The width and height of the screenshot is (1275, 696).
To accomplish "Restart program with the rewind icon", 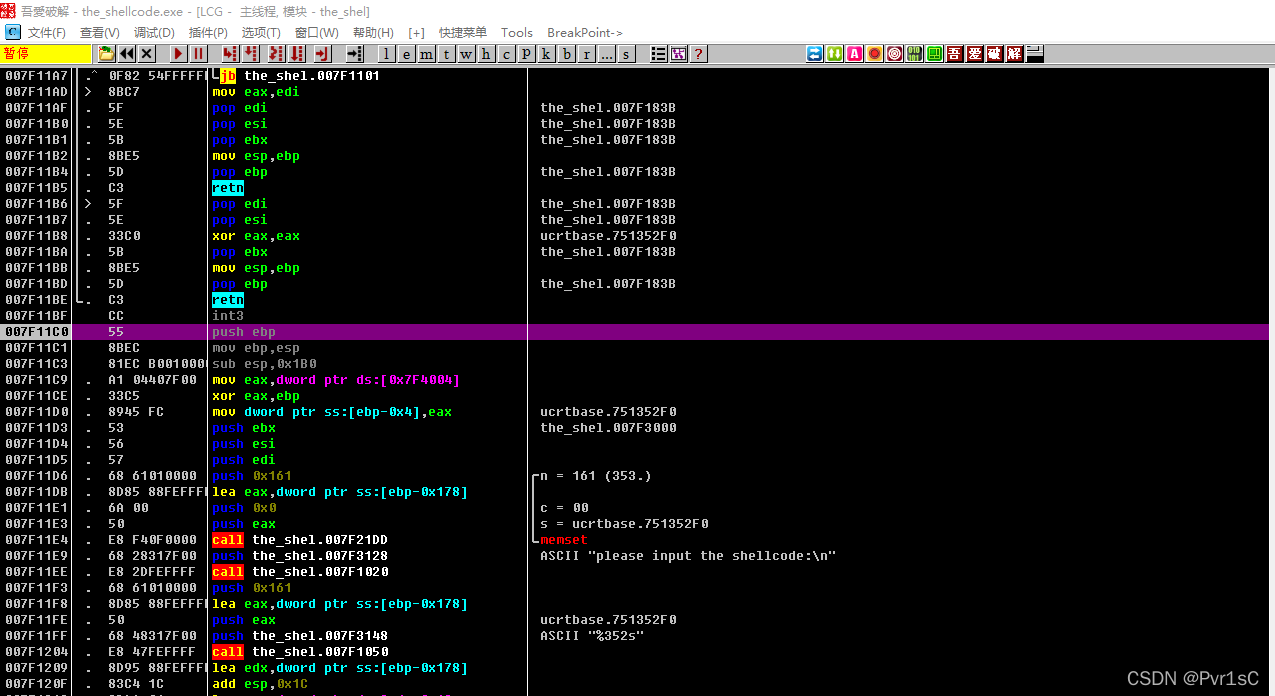I will click(x=127, y=54).
